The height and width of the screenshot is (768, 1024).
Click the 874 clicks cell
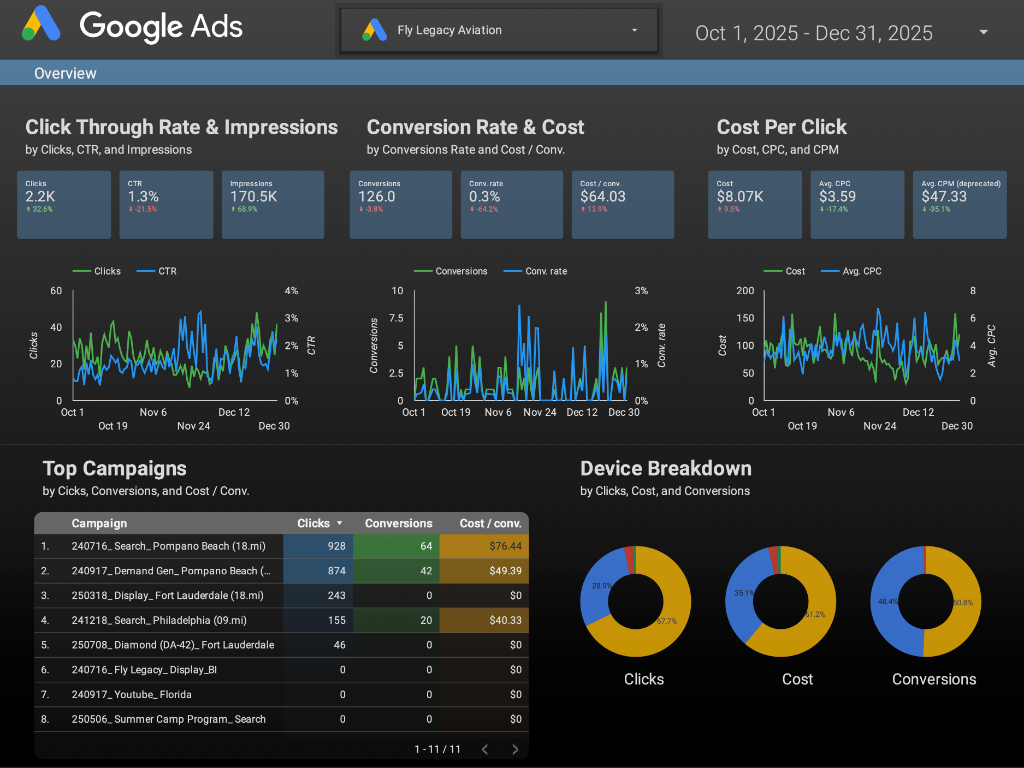point(318,571)
